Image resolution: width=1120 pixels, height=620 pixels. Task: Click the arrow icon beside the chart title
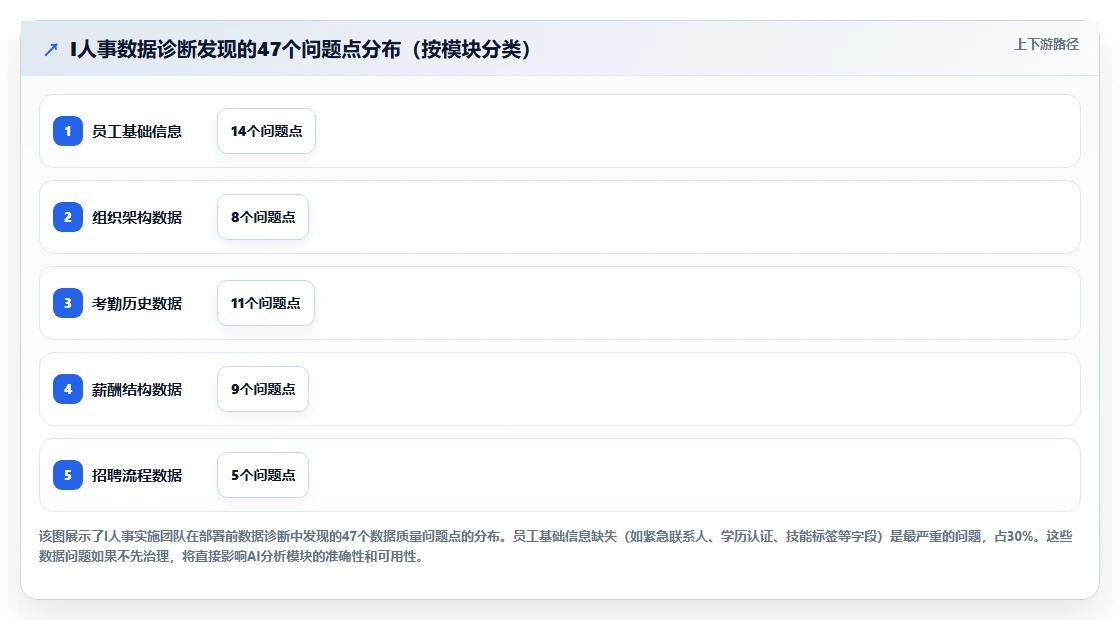click(x=51, y=50)
